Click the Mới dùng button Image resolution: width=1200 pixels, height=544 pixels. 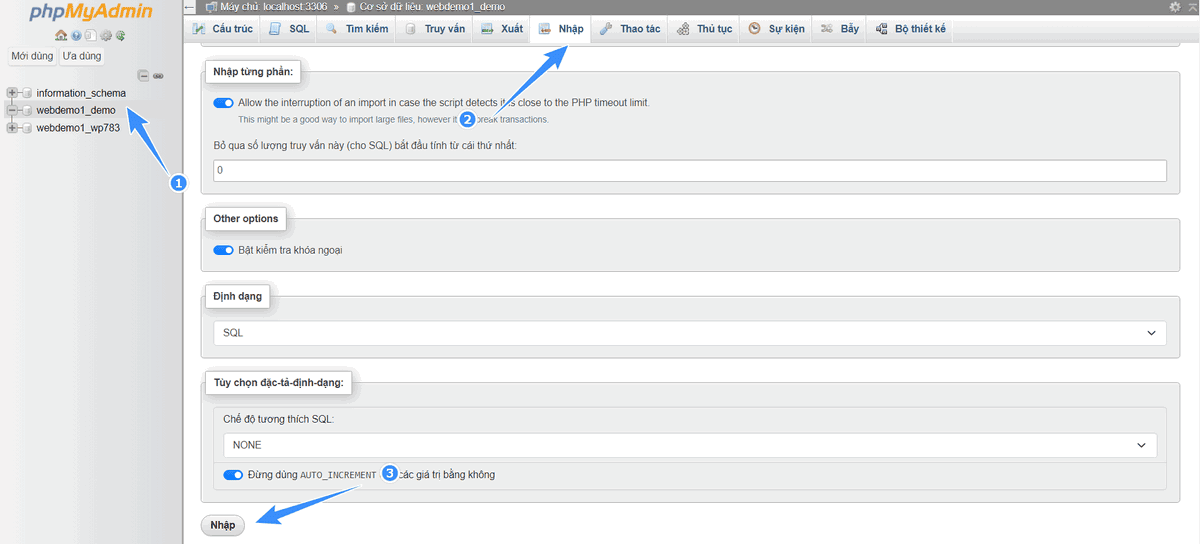[x=32, y=56]
